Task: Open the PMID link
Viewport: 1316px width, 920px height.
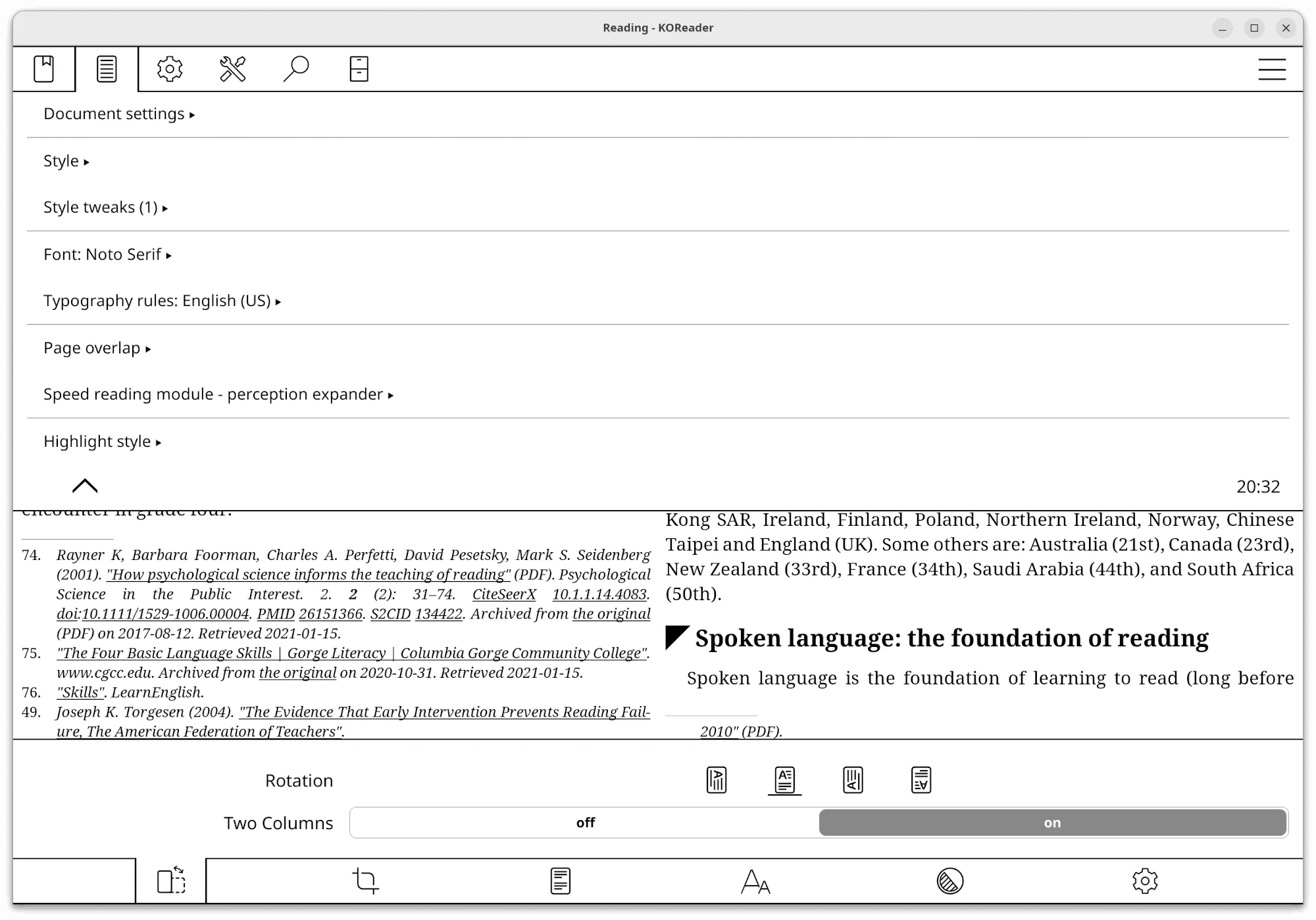Action: (x=276, y=614)
